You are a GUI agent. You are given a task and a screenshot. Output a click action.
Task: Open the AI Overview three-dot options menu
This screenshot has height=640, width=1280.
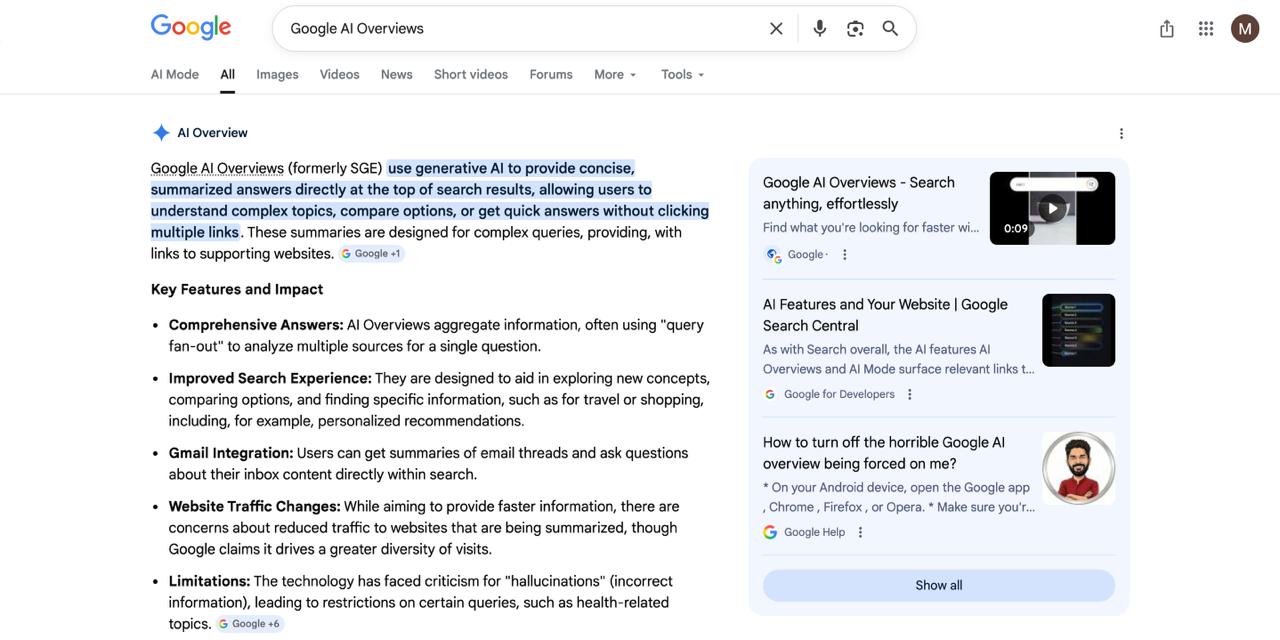pos(1121,134)
